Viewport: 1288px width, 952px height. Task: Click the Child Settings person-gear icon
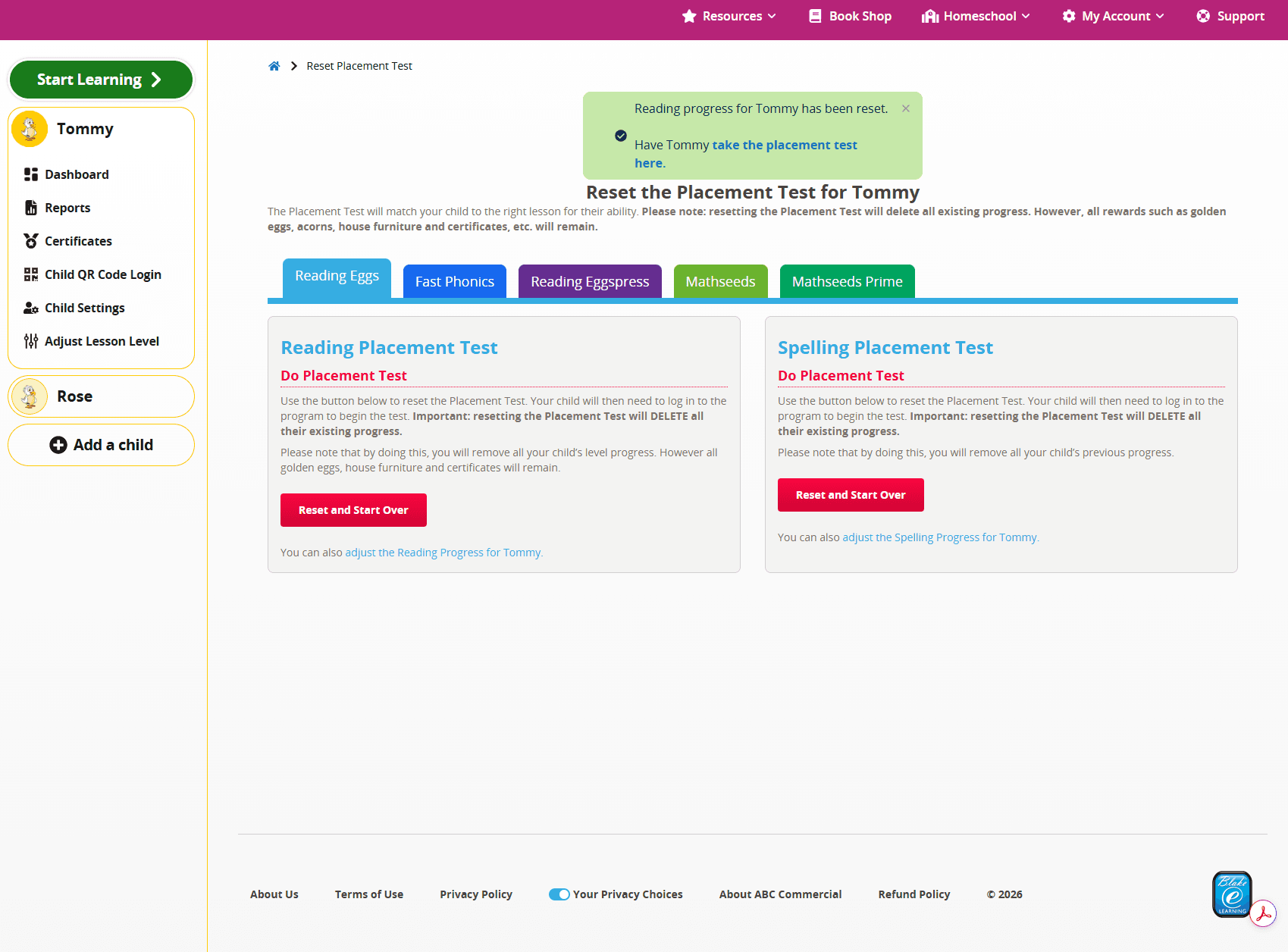31,308
